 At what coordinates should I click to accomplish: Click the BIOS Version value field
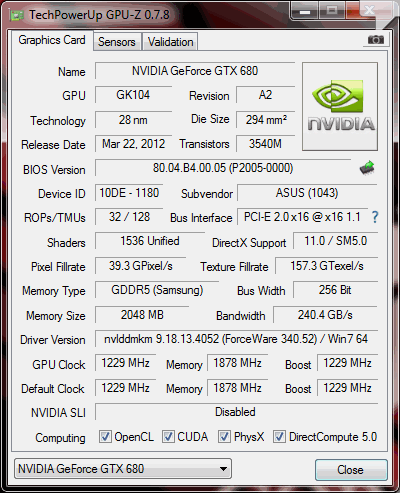pos(223,168)
